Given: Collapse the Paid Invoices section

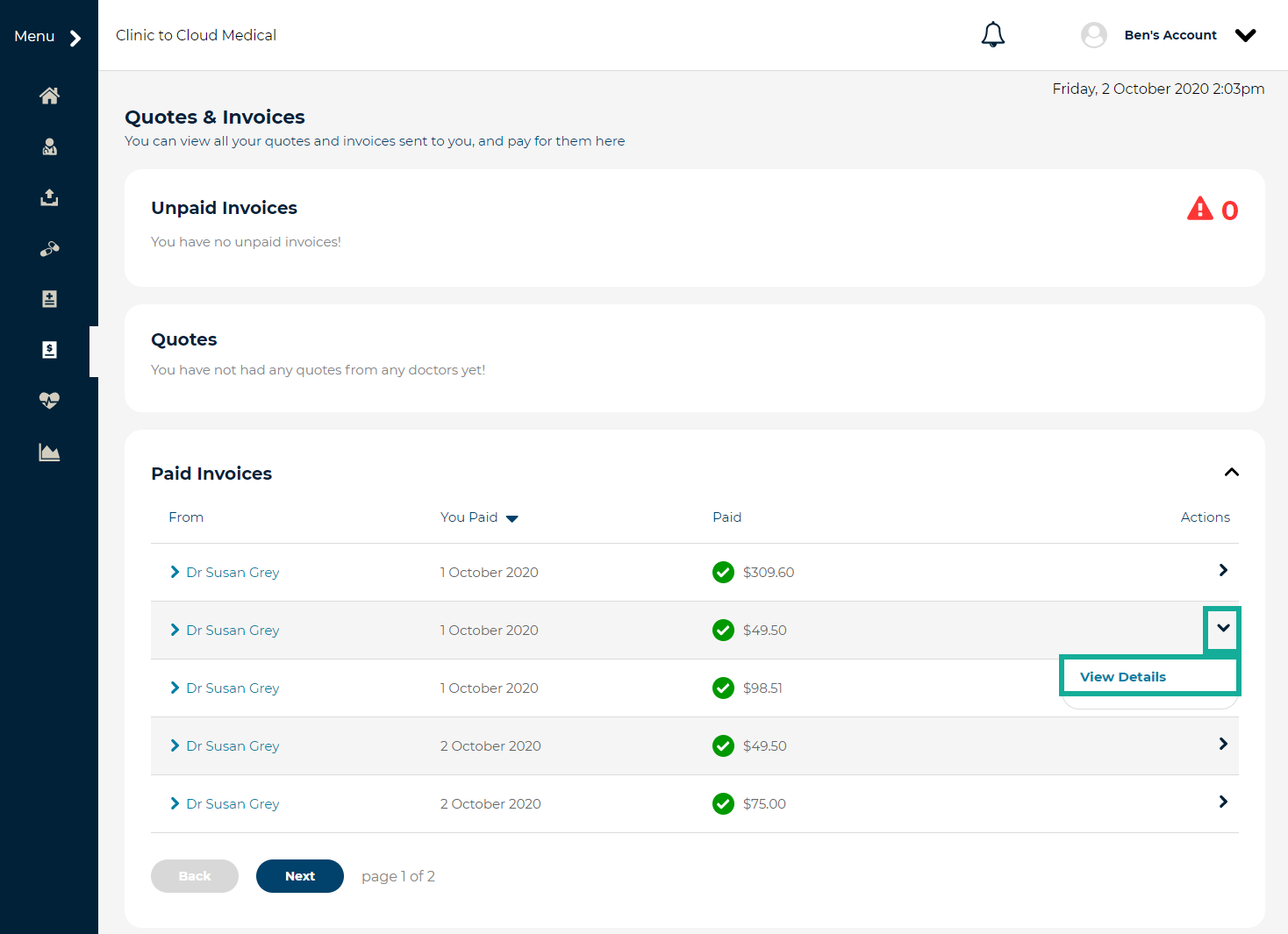Looking at the screenshot, I should pyautogui.click(x=1231, y=473).
